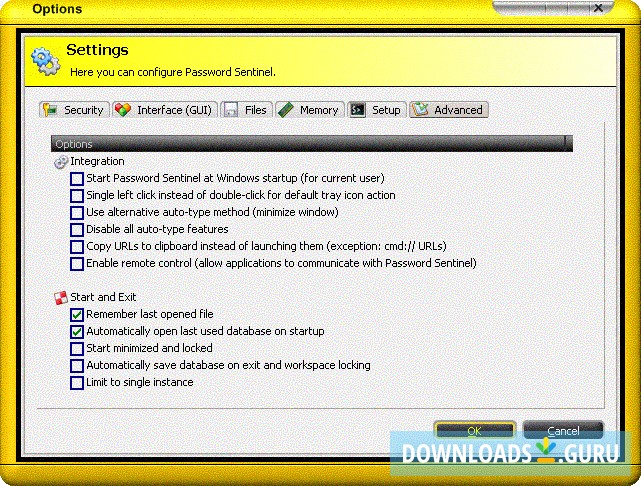Click the Settings title text
Screen dimensions: 641x486
pos(97,50)
